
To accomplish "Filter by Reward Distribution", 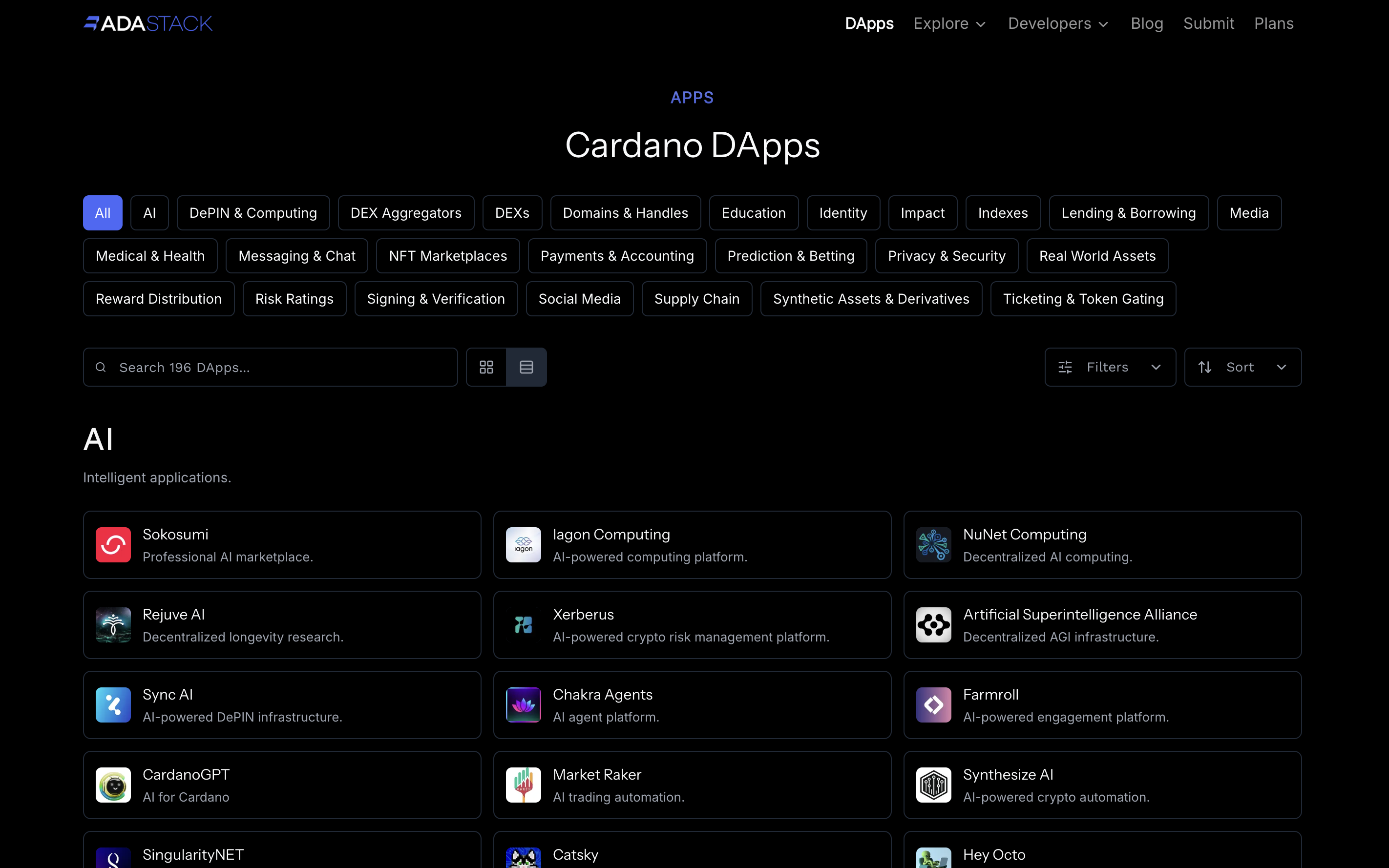I will 159,299.
